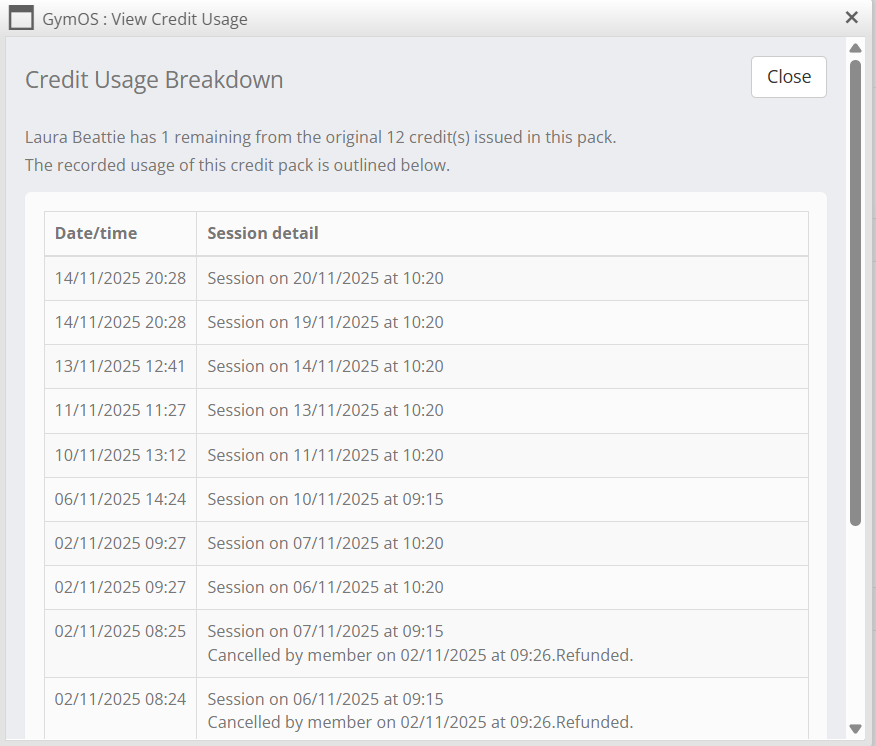The width and height of the screenshot is (876, 746).
Task: Click the scrollbar down arrow
Action: click(855, 728)
